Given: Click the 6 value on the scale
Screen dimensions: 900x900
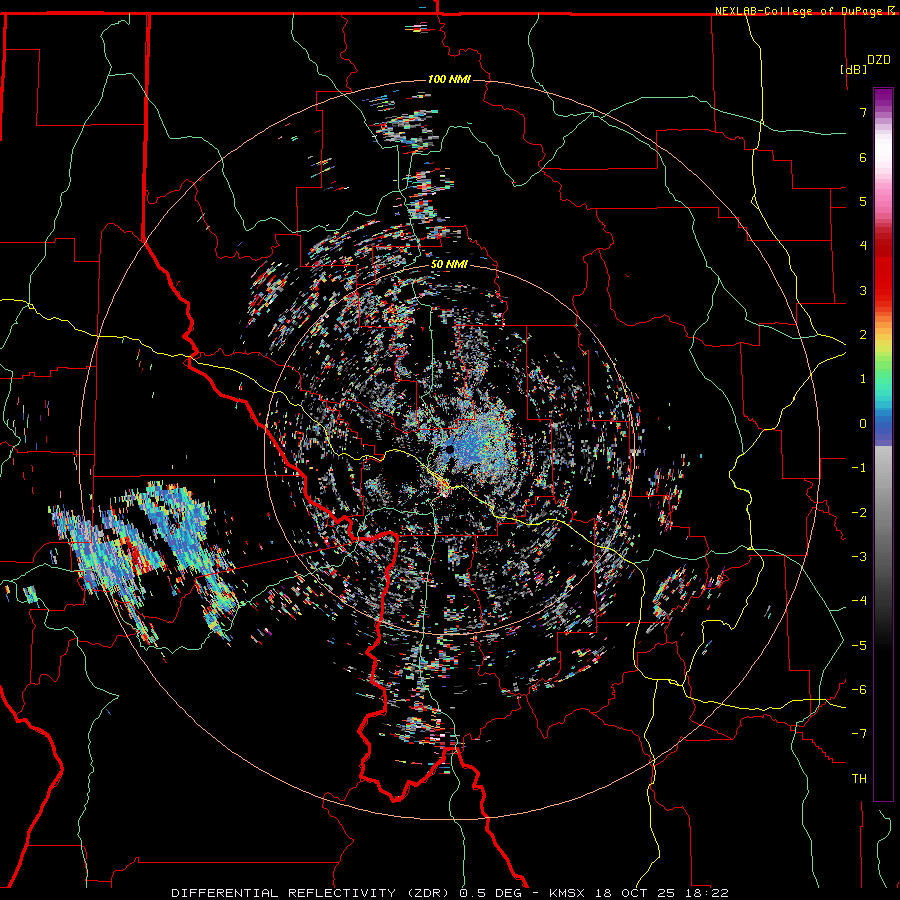Looking at the screenshot, I should coord(863,157).
